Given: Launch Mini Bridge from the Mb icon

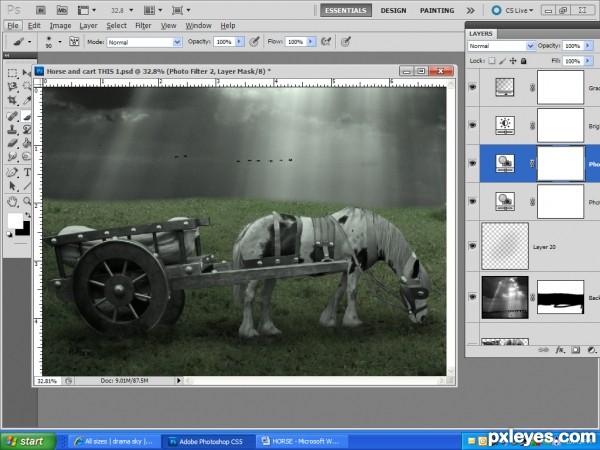Looking at the screenshot, I should (62, 10).
